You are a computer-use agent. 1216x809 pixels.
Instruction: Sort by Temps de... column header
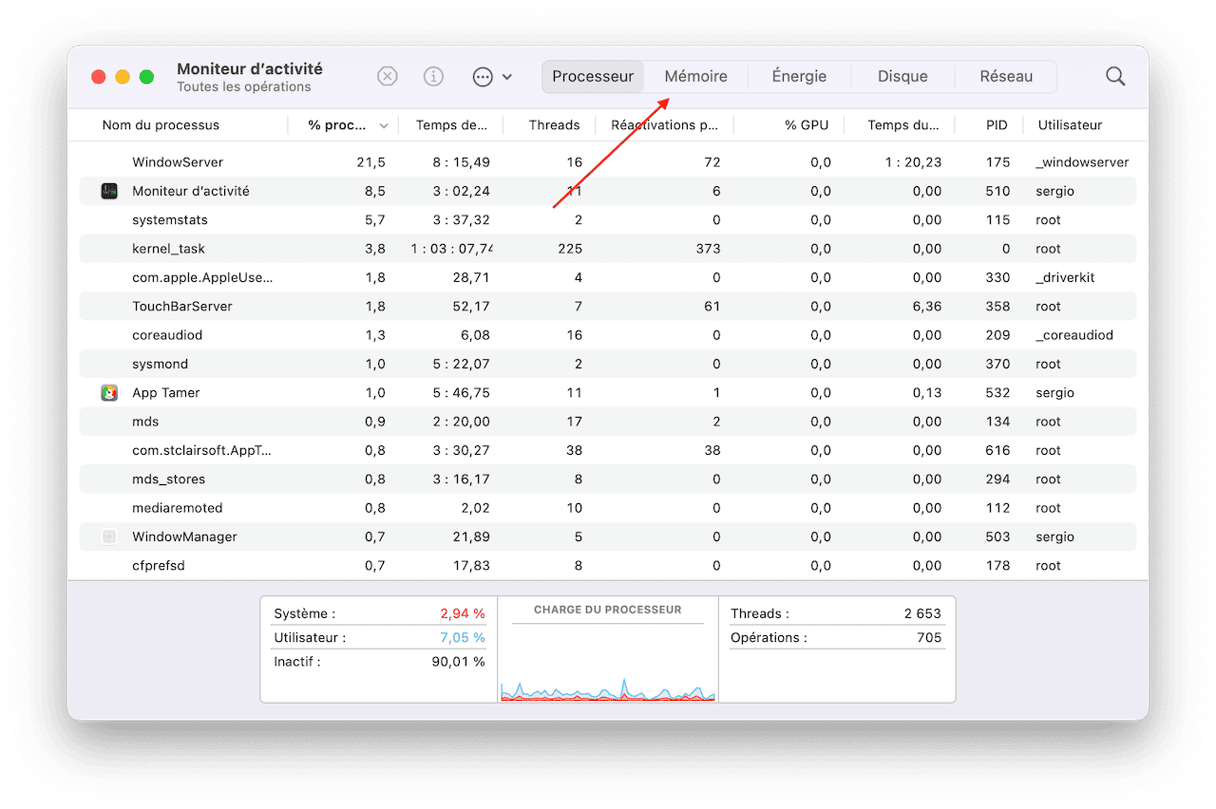[452, 125]
